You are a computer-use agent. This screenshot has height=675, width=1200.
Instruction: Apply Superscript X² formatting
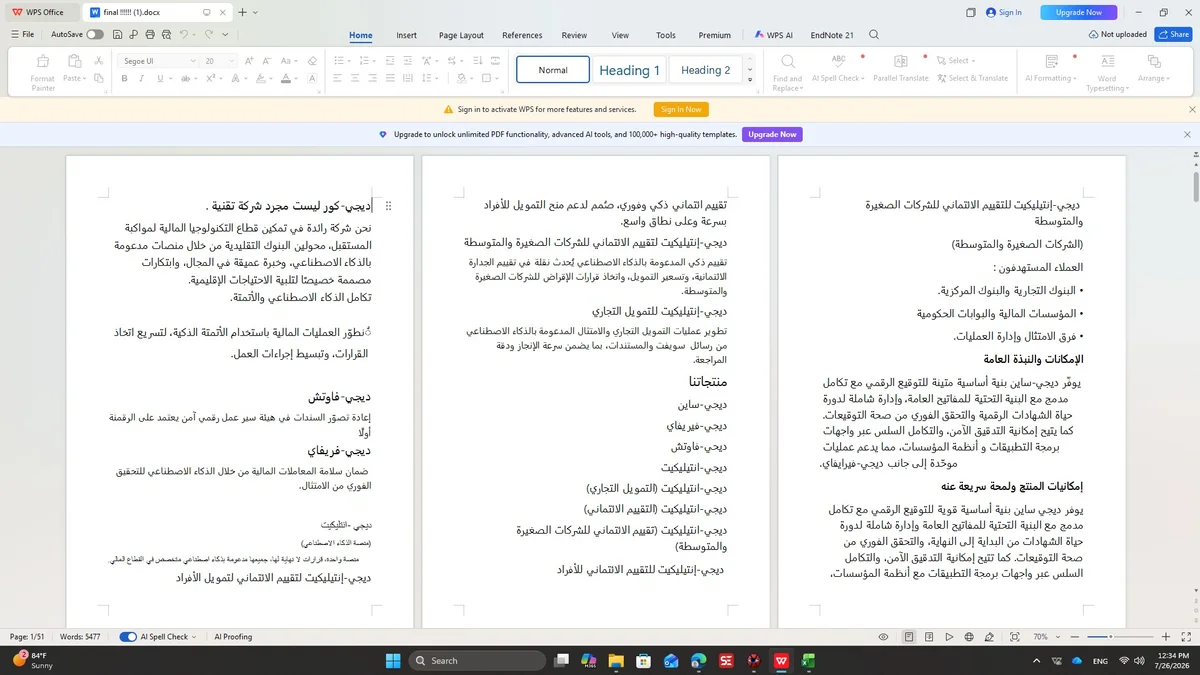click(211, 78)
